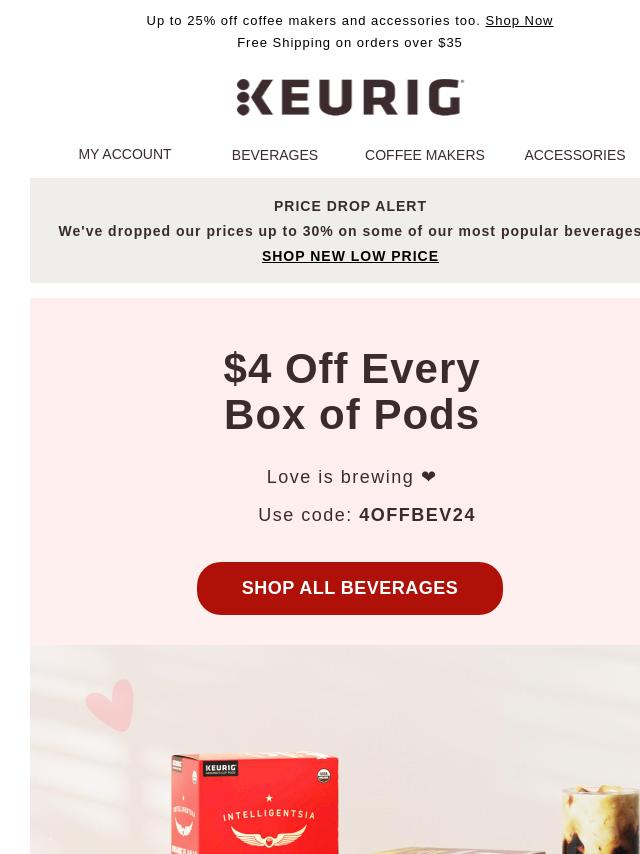The image size is (640, 854).
Task: Follow the SHOP NEW LOW PRICE link
Action: tap(350, 256)
